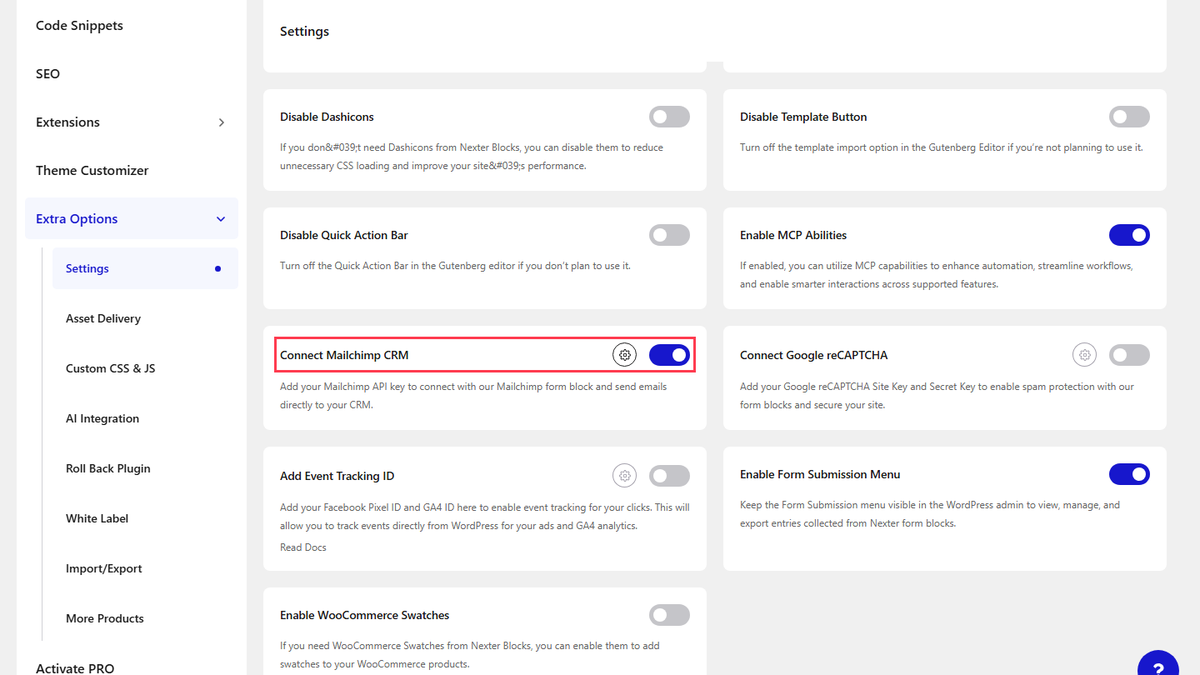This screenshot has height=675, width=1200.
Task: Click the Disable Quick Action Bar title
Action: click(344, 235)
